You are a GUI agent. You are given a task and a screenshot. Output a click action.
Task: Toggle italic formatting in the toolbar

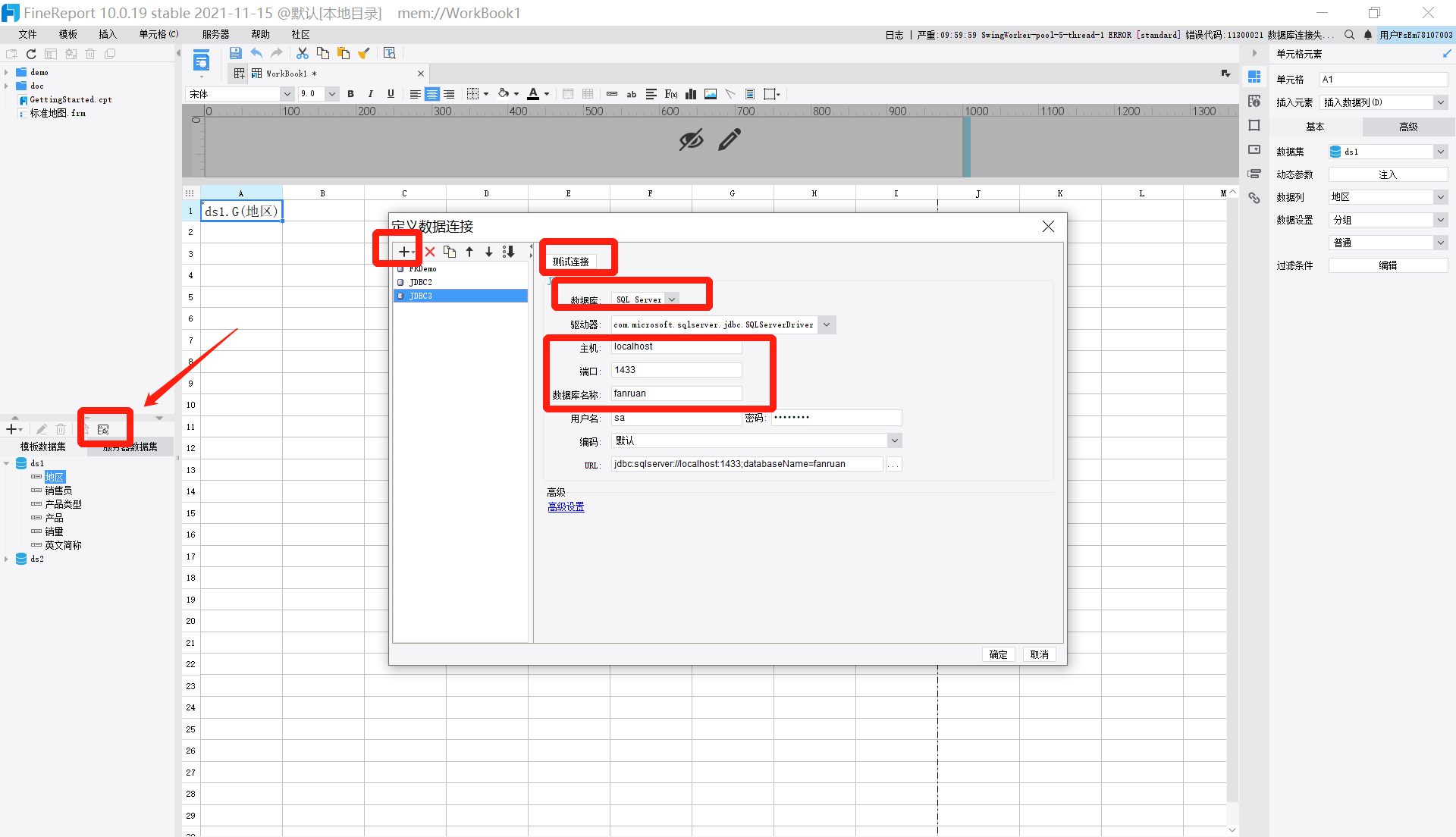coord(371,93)
